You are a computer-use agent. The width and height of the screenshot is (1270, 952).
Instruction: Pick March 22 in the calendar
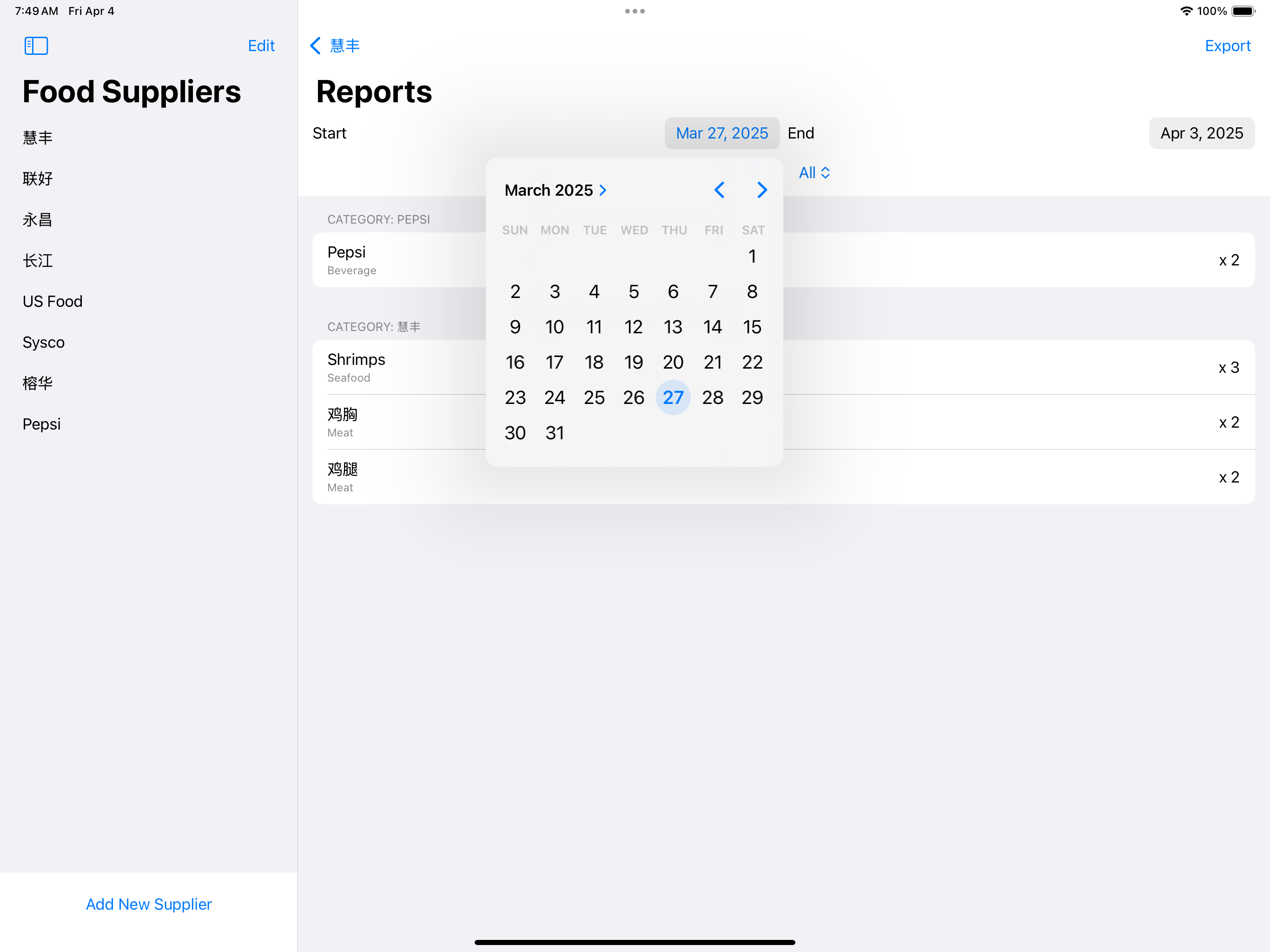pyautogui.click(x=752, y=362)
